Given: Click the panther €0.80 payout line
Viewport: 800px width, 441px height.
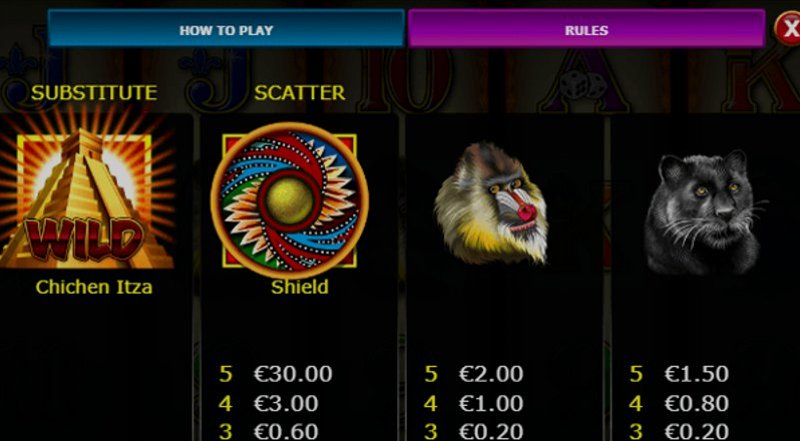Looking at the screenshot, I should (x=679, y=404).
